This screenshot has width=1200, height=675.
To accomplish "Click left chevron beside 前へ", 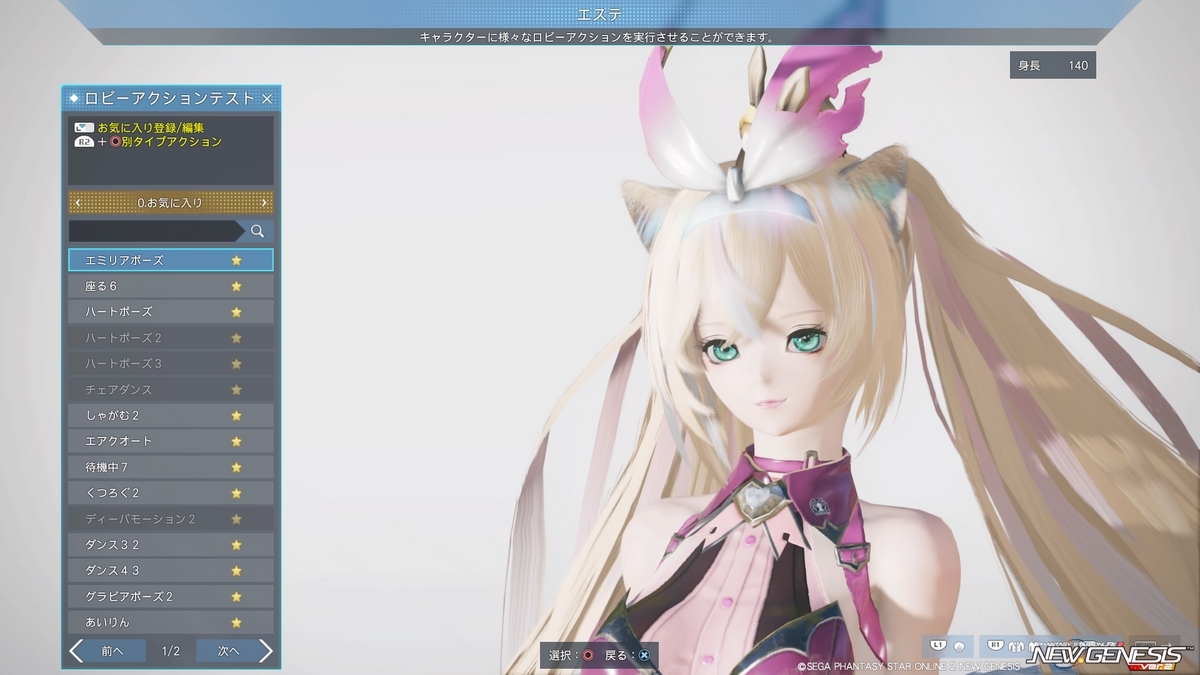I will tap(76, 651).
